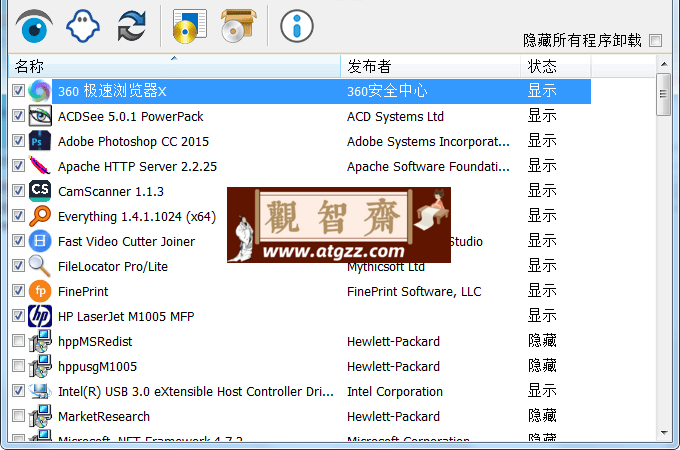Uncheck the Adobe Photoshop CC 2015 checkbox
This screenshot has width=680, height=450.
pyautogui.click(x=18, y=141)
